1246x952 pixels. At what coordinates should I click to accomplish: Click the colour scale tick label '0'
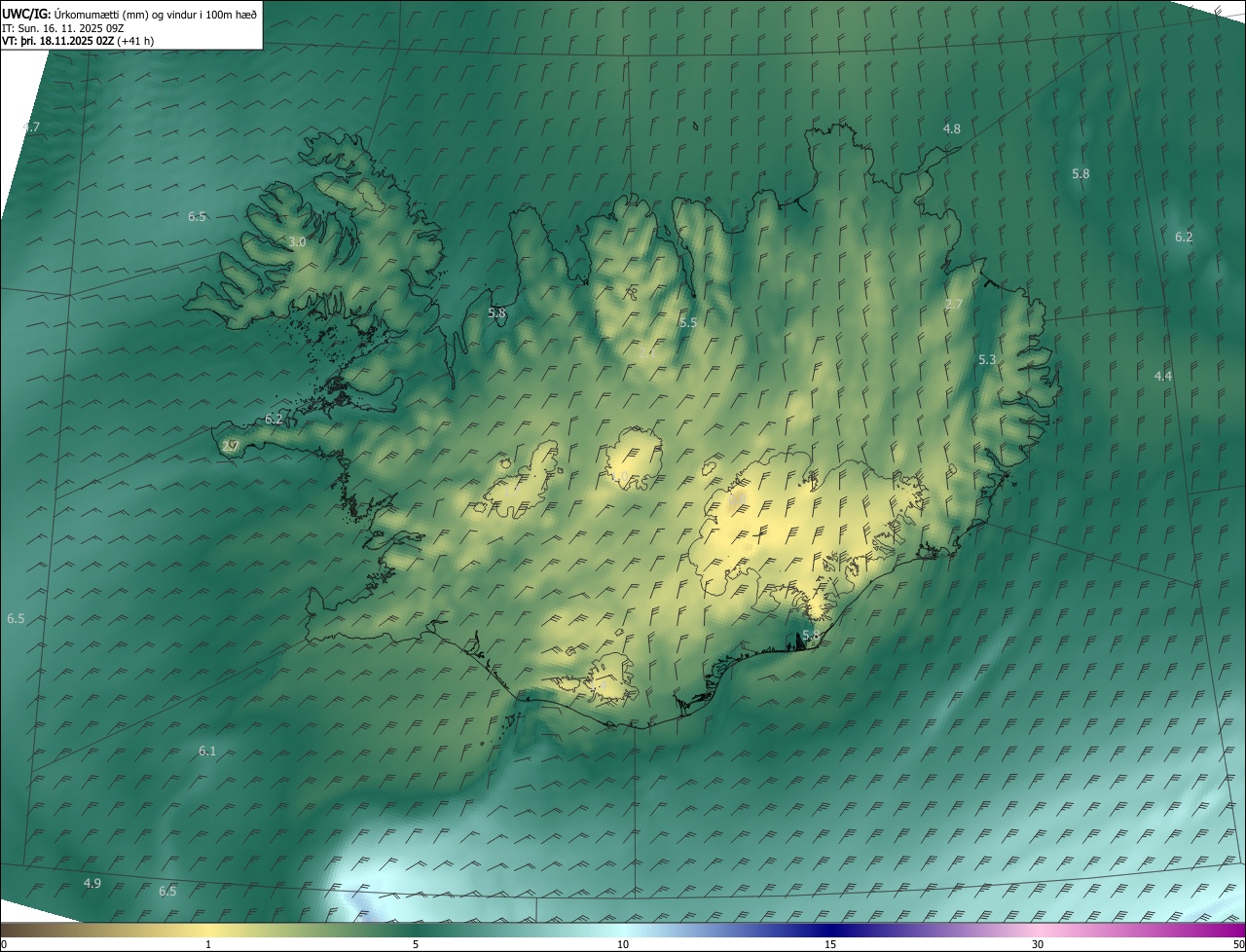(x=4, y=944)
